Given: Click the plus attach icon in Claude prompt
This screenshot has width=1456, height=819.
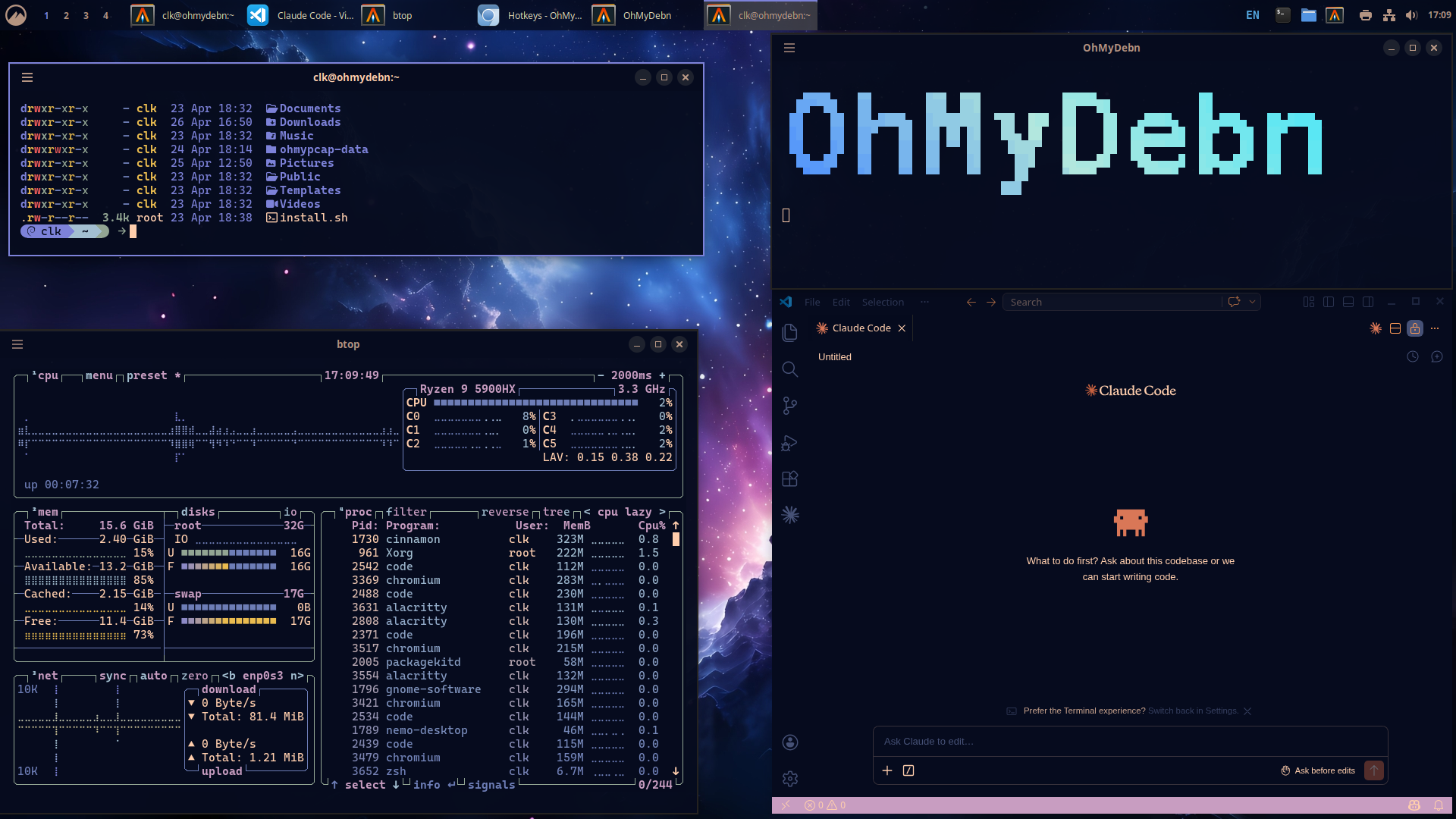Looking at the screenshot, I should 887,770.
